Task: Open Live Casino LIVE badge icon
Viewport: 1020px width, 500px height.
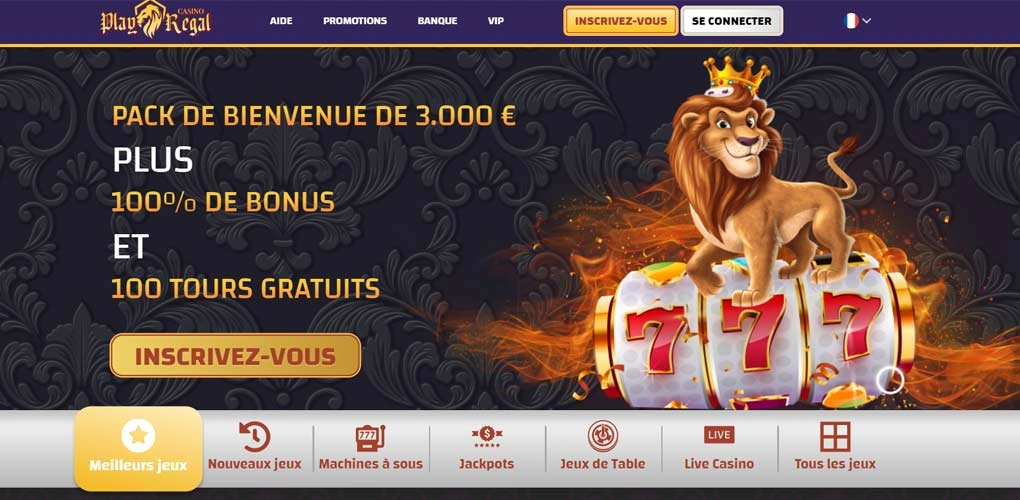Action: [x=719, y=435]
